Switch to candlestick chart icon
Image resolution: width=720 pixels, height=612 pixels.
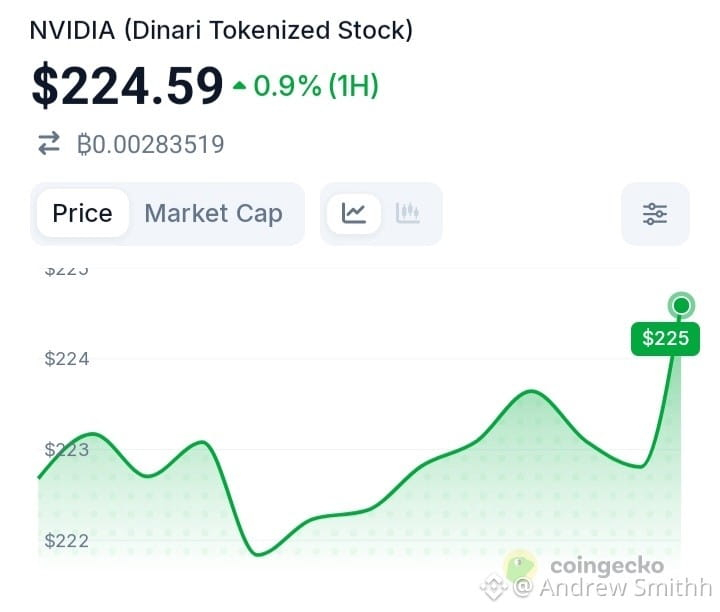pyautogui.click(x=407, y=213)
